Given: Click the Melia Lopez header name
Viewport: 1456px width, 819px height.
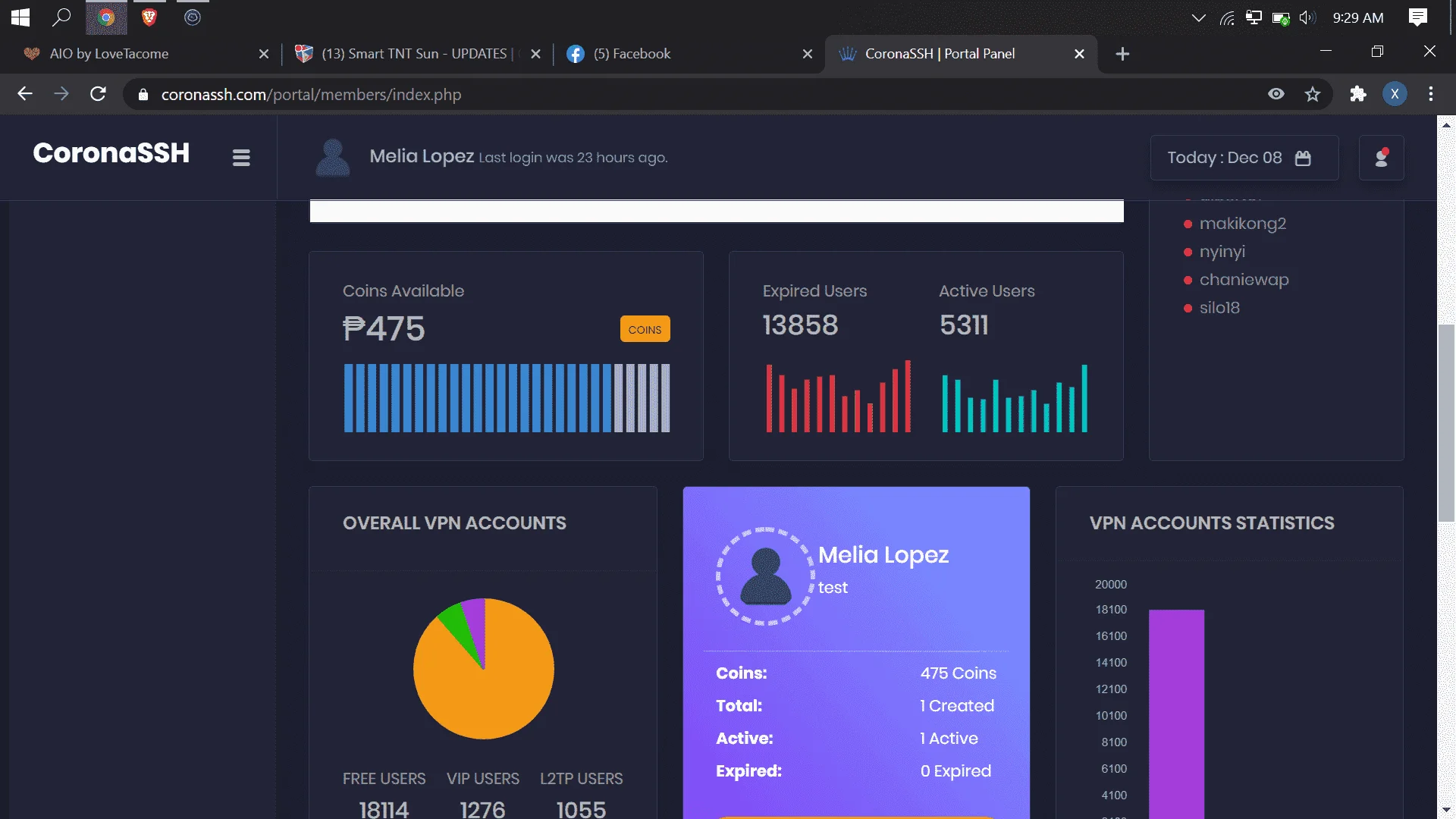Looking at the screenshot, I should [x=422, y=156].
